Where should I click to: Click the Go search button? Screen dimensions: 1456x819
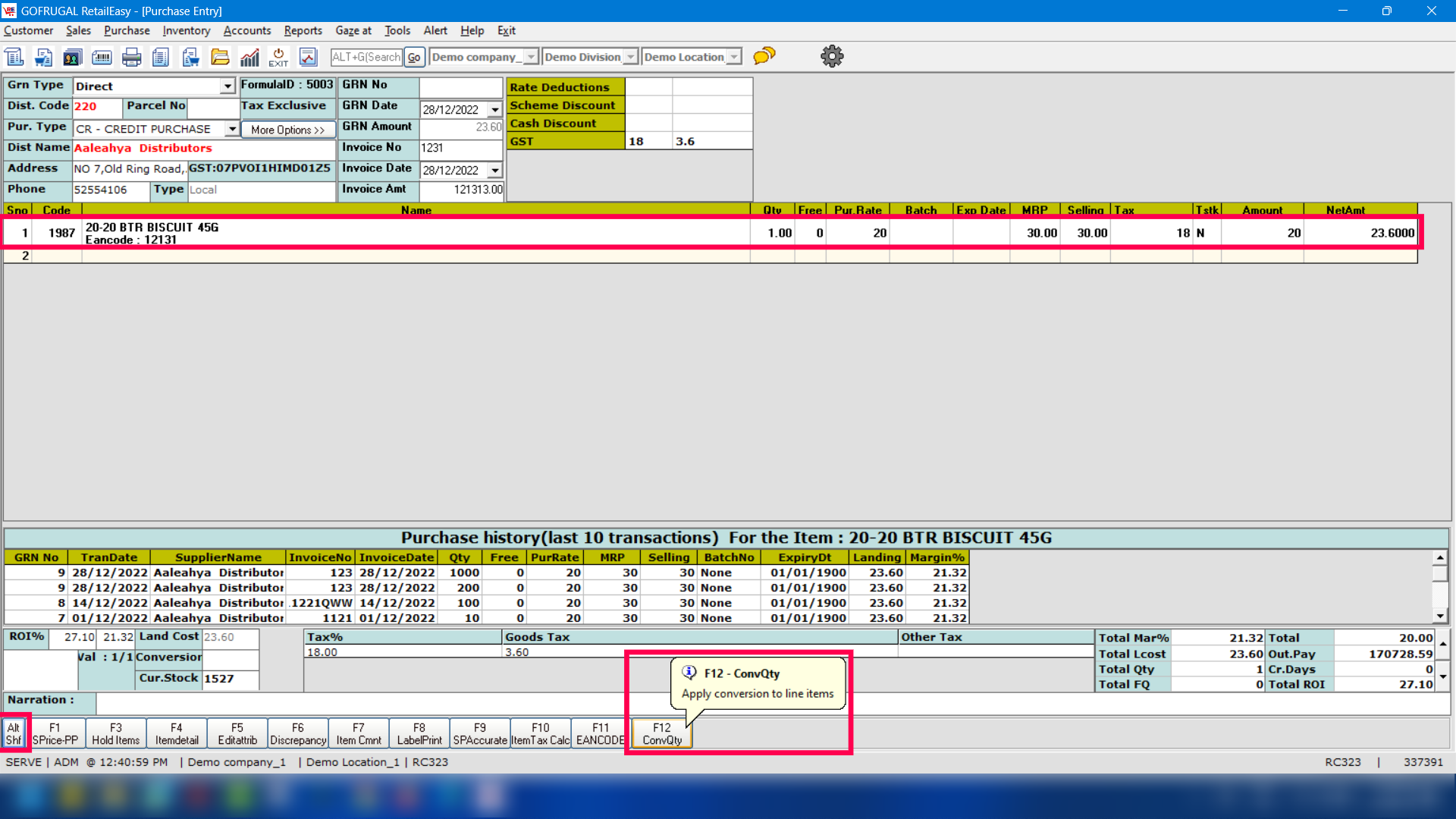pos(414,57)
